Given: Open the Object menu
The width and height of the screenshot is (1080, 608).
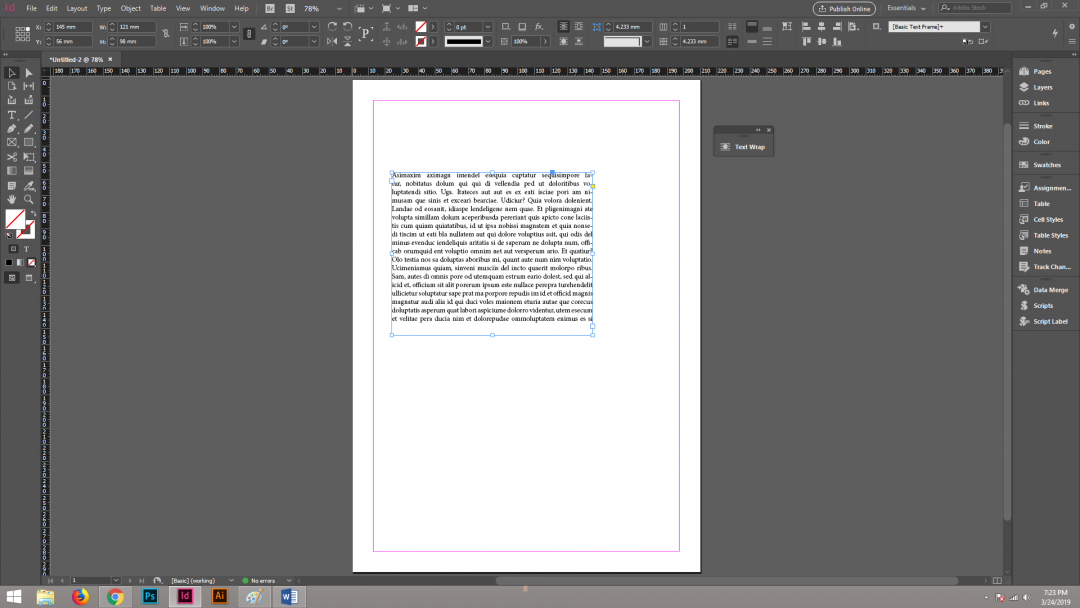Looking at the screenshot, I should (x=130, y=8).
